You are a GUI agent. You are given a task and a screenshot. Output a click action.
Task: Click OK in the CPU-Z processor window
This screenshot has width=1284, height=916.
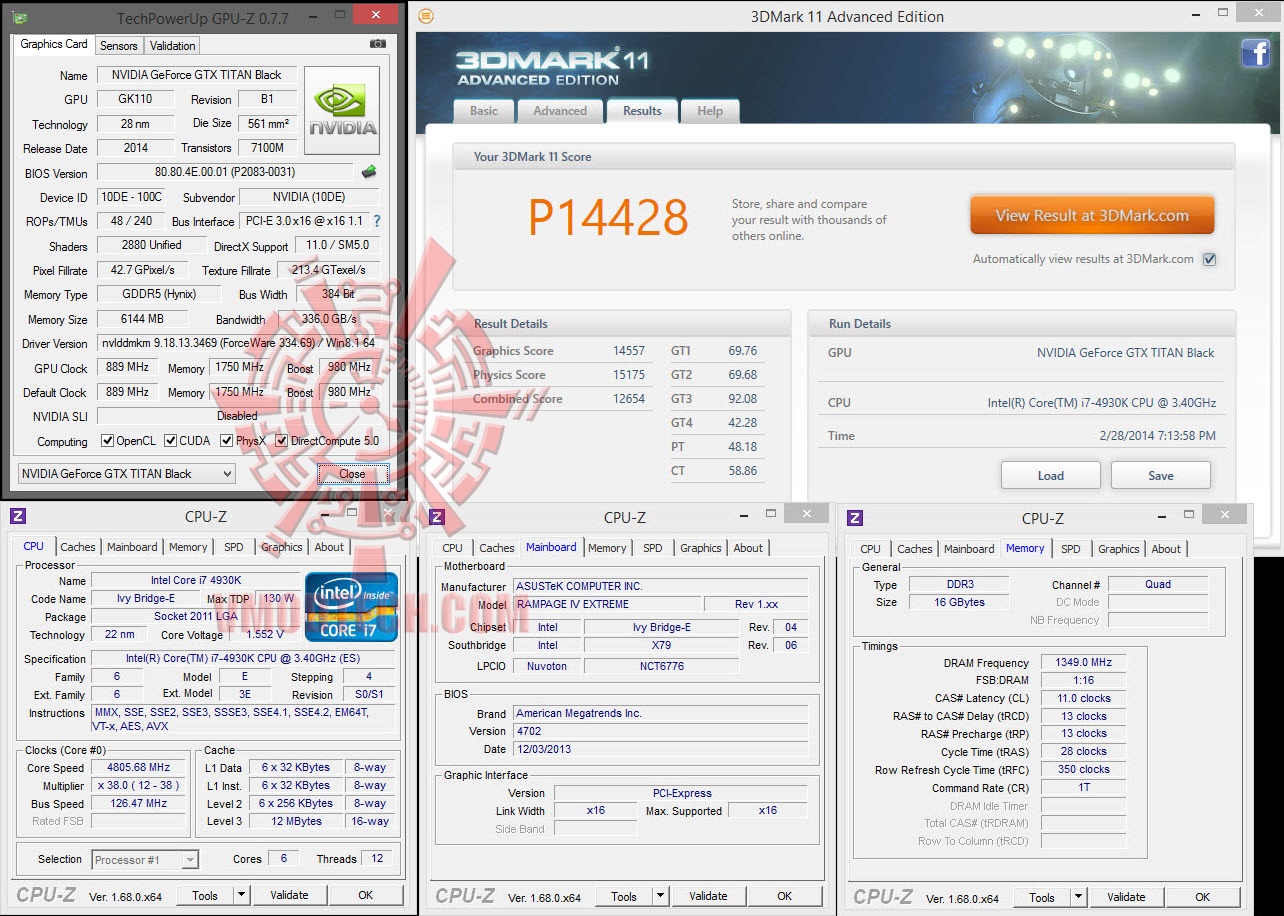coord(366,895)
